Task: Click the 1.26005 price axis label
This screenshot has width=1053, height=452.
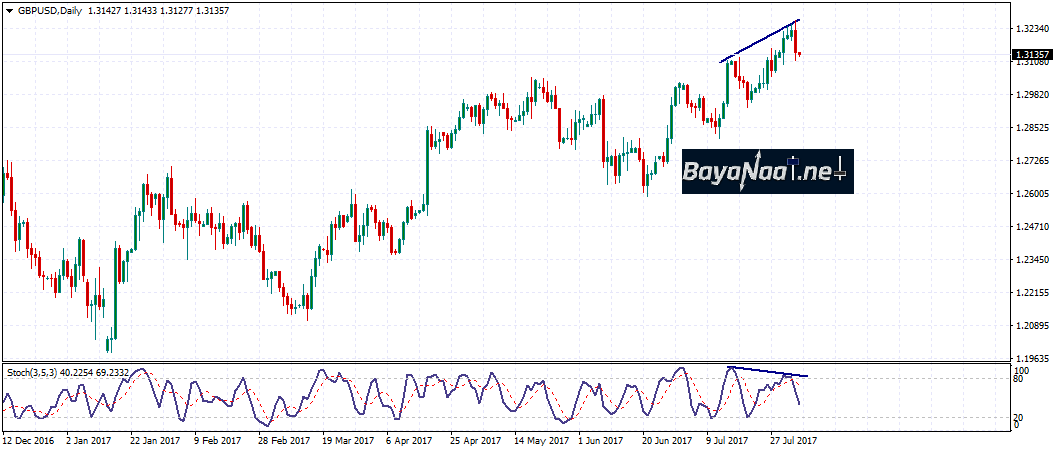Action: [1029, 194]
